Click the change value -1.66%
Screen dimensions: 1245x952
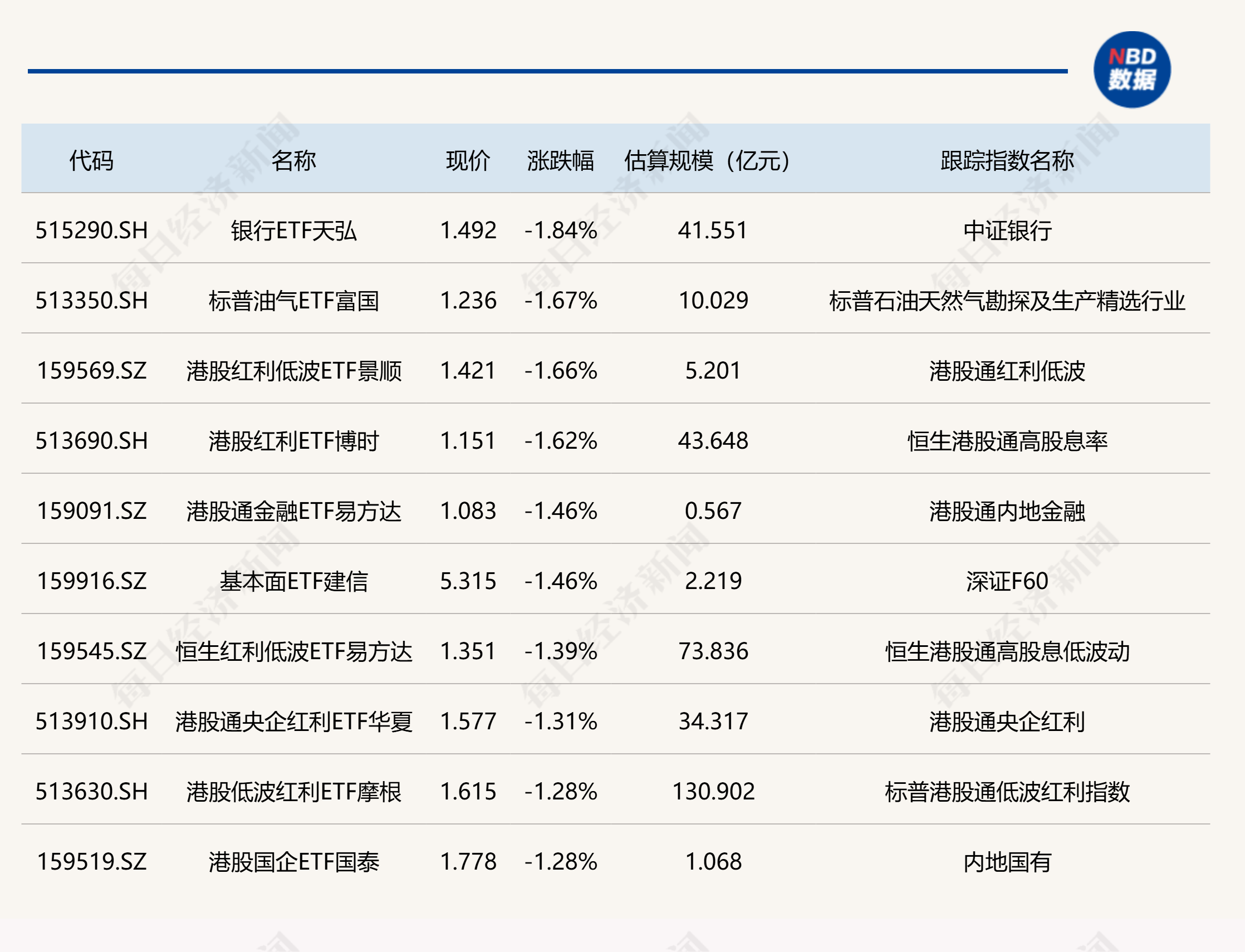[x=561, y=371]
